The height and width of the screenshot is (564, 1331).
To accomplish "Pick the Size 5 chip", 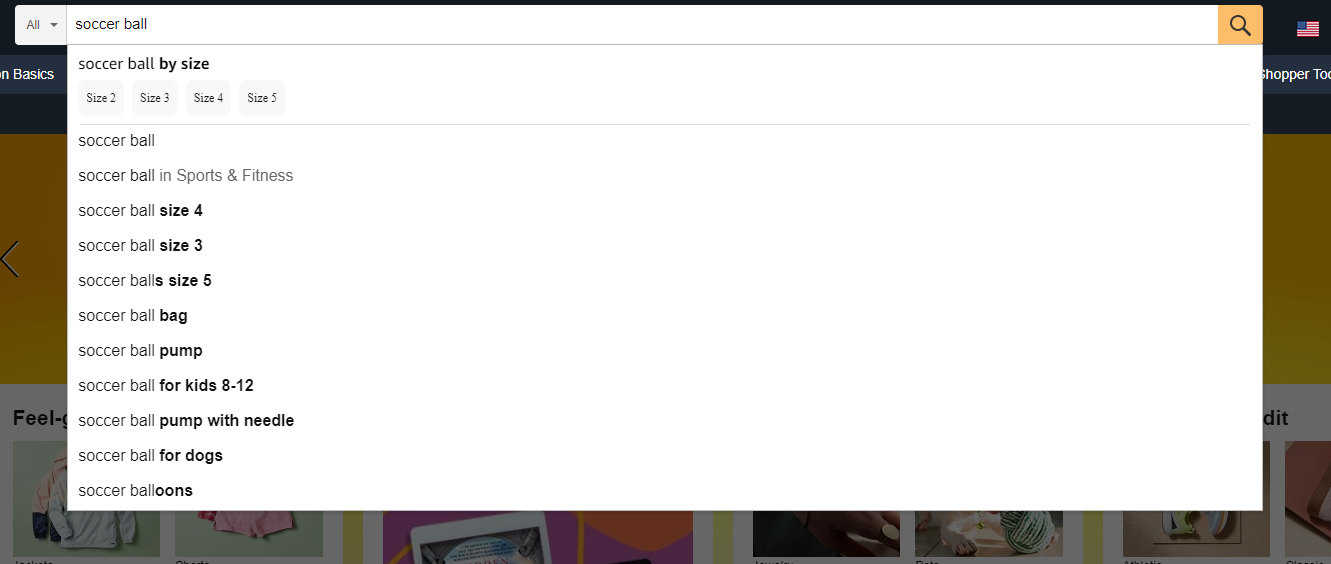I will point(262,98).
